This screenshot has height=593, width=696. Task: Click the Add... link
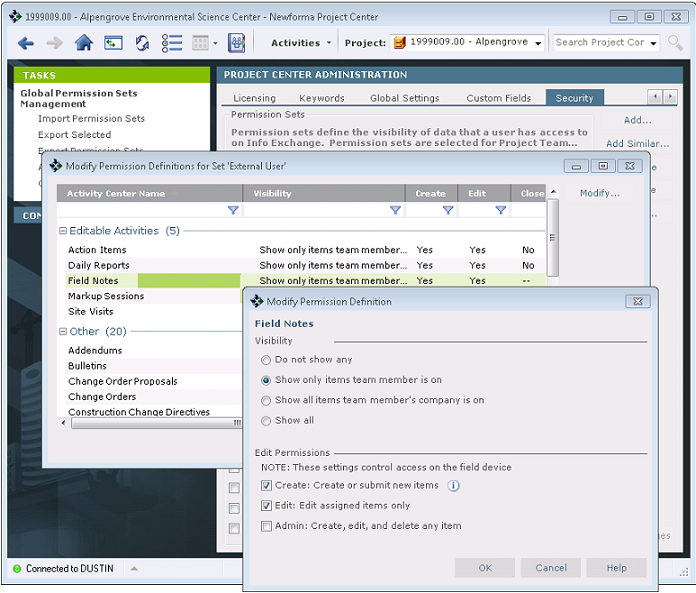(x=637, y=120)
